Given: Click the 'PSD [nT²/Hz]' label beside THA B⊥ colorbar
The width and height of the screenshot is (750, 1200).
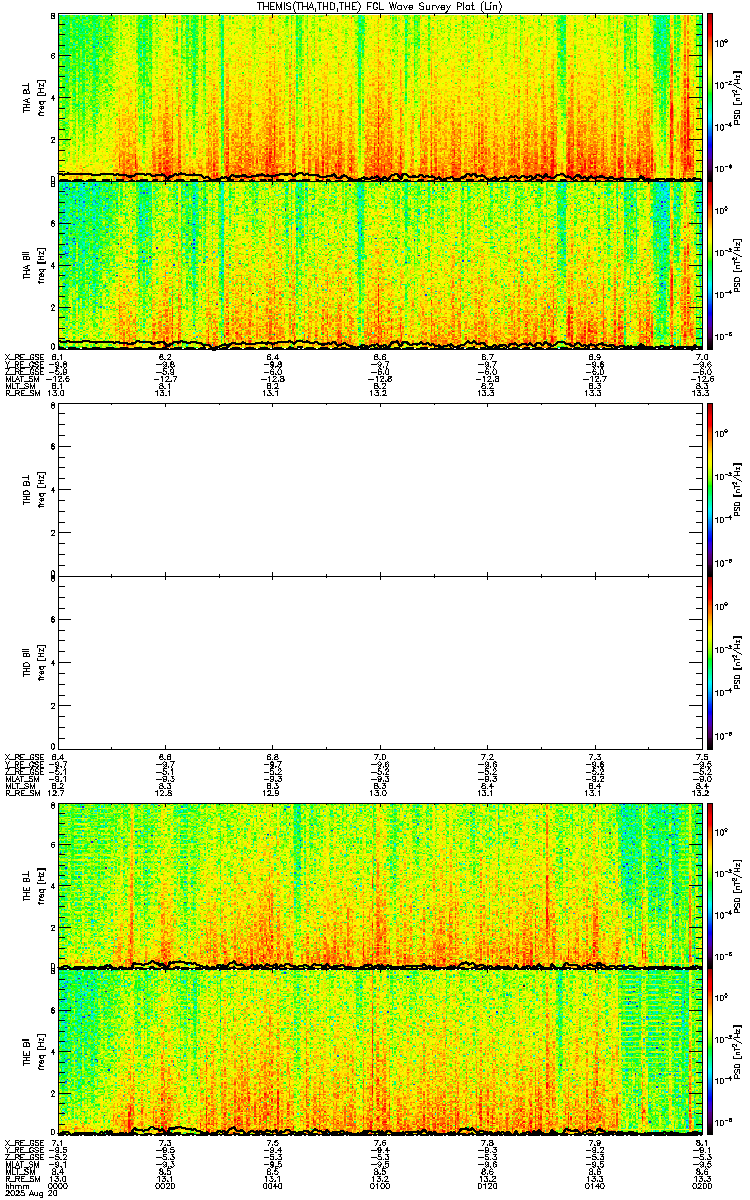Looking at the screenshot, I should (738, 96).
